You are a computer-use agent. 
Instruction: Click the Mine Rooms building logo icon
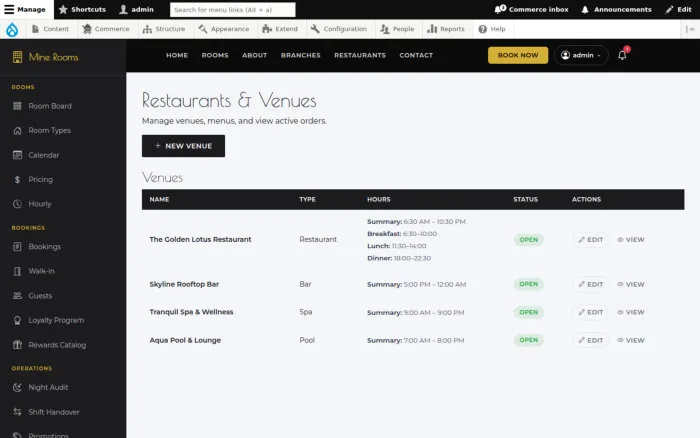17,57
